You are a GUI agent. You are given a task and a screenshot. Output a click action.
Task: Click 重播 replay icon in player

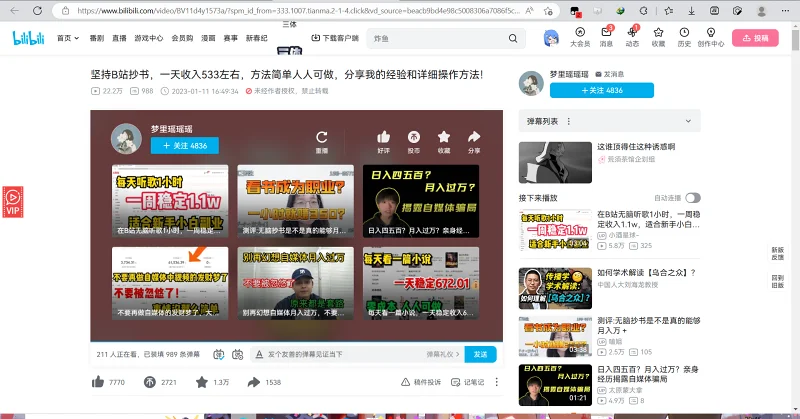[x=321, y=137]
